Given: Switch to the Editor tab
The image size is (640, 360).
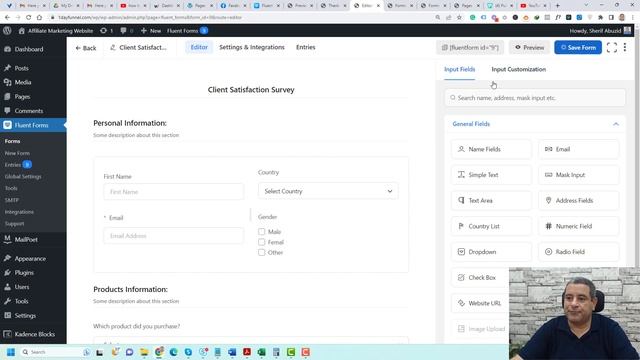Looking at the screenshot, I should [x=199, y=47].
